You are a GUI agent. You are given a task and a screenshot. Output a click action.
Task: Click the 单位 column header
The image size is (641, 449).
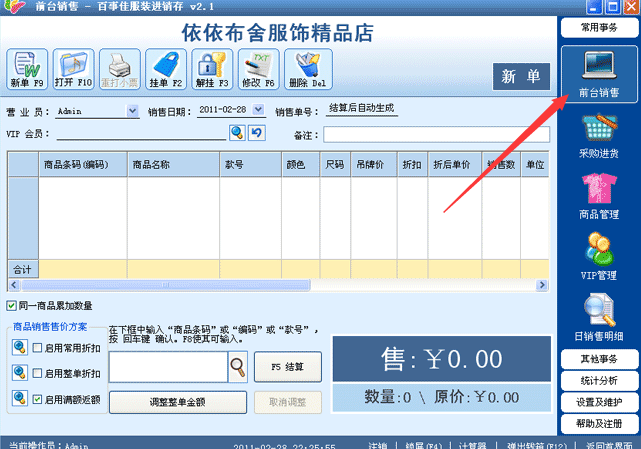(x=535, y=164)
